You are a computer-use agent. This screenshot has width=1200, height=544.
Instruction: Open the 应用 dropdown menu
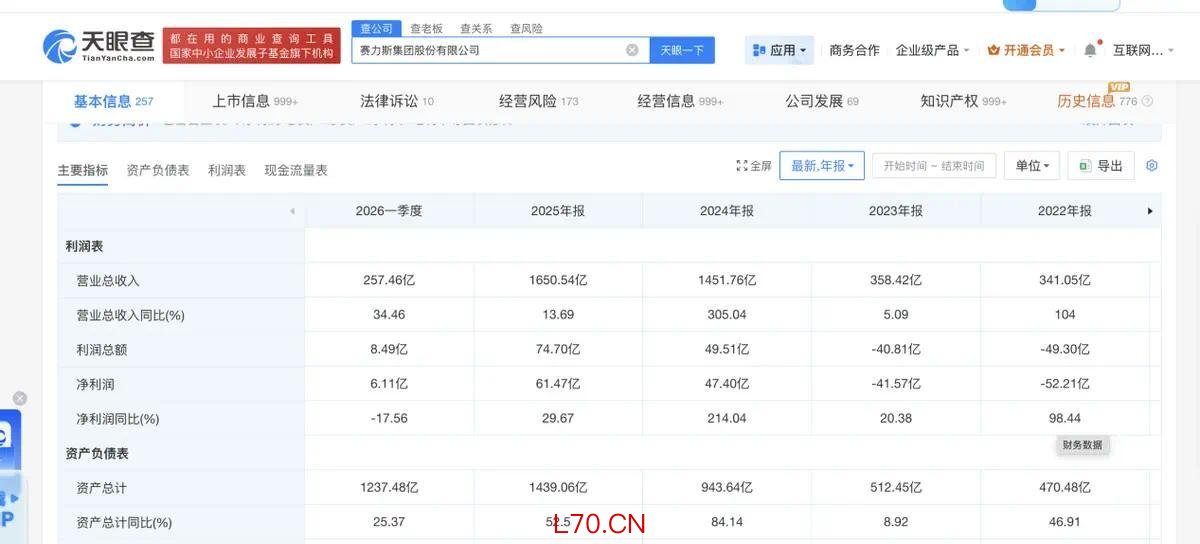[x=779, y=50]
